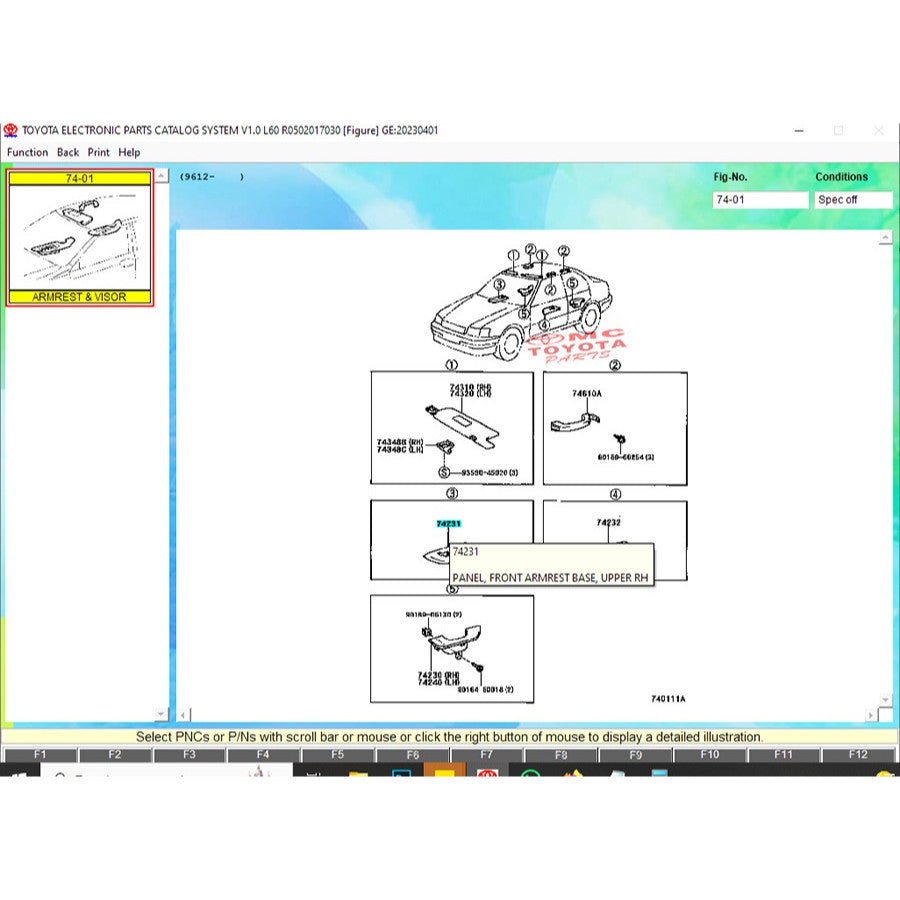Click callout 3 on the car illustration
The width and height of the screenshot is (900, 900).
tap(499, 285)
